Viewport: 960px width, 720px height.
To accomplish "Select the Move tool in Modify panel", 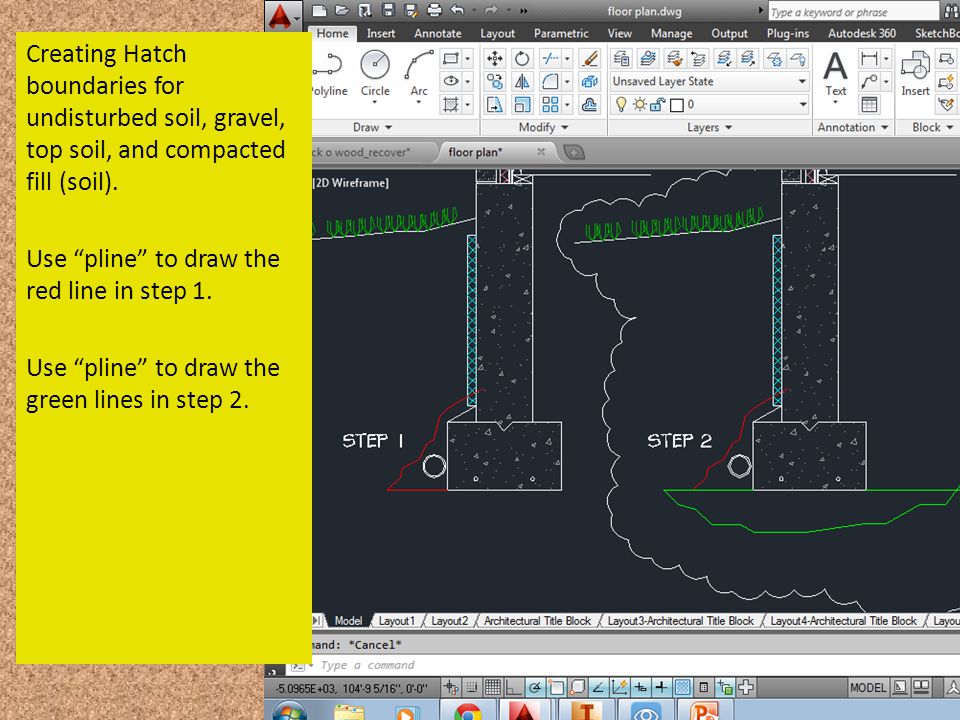I will point(494,59).
